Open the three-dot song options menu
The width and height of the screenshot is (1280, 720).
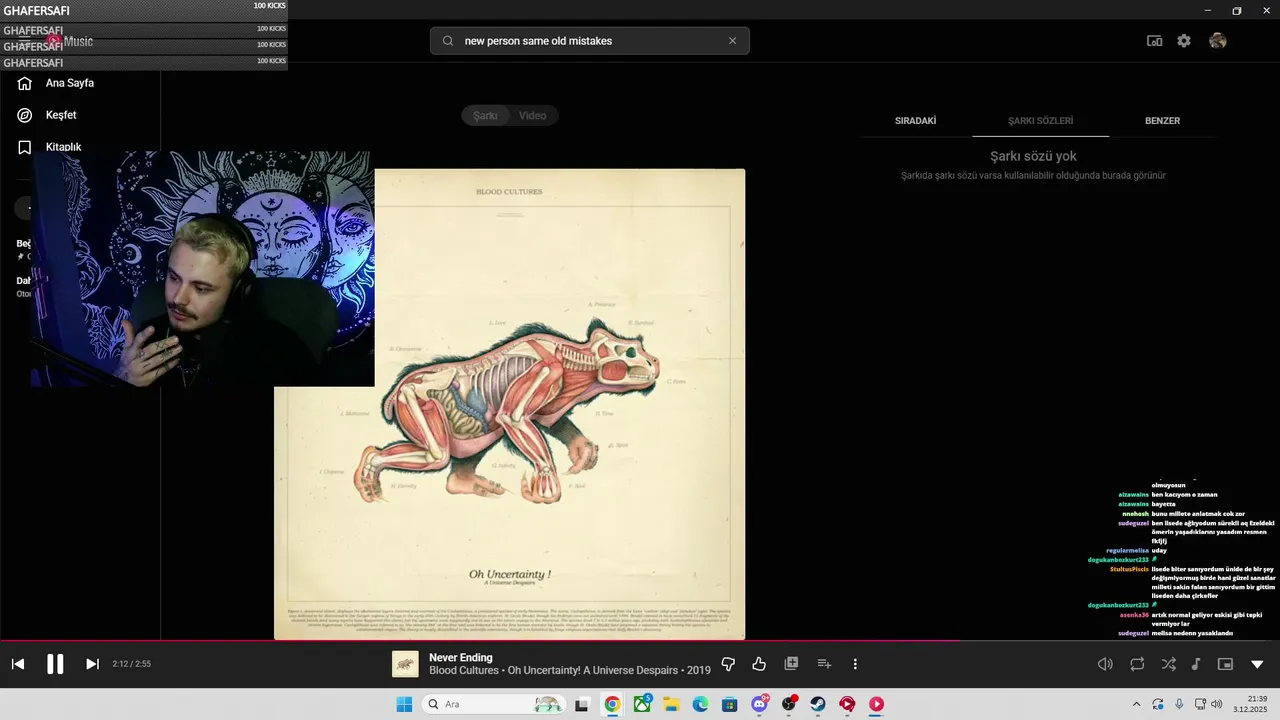coord(855,664)
